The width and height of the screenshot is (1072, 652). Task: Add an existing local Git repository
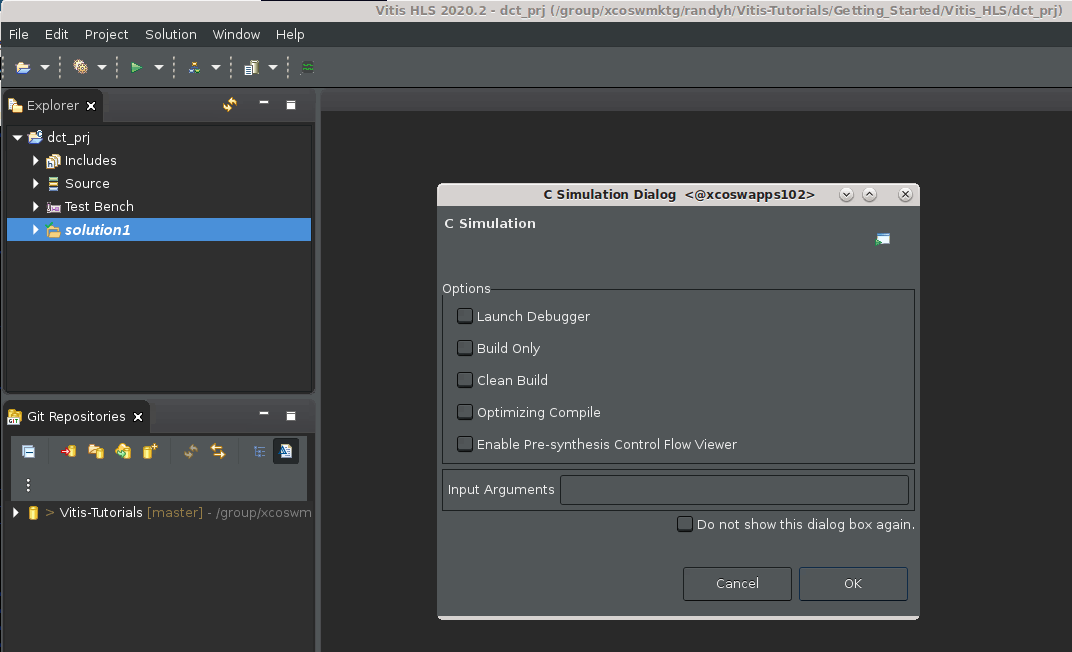68,452
